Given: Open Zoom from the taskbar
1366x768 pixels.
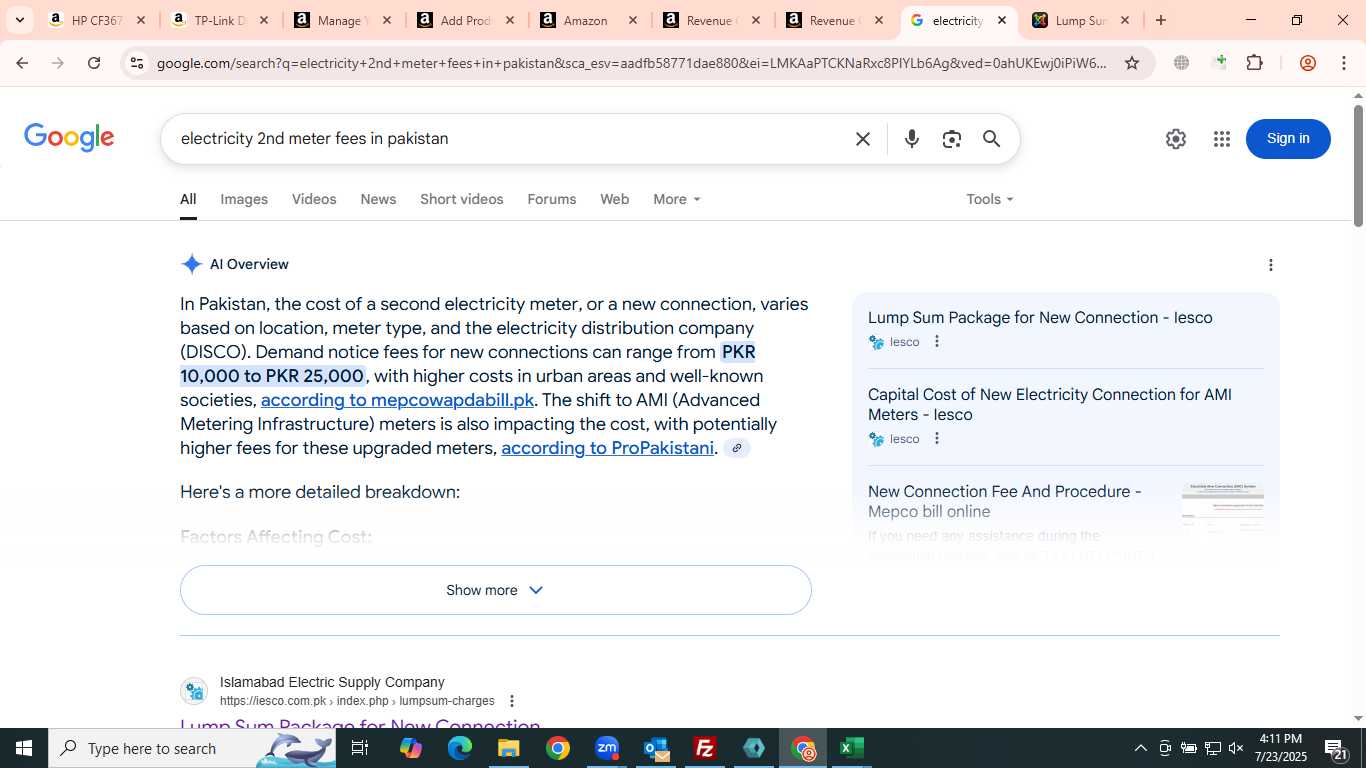Looking at the screenshot, I should 607,748.
